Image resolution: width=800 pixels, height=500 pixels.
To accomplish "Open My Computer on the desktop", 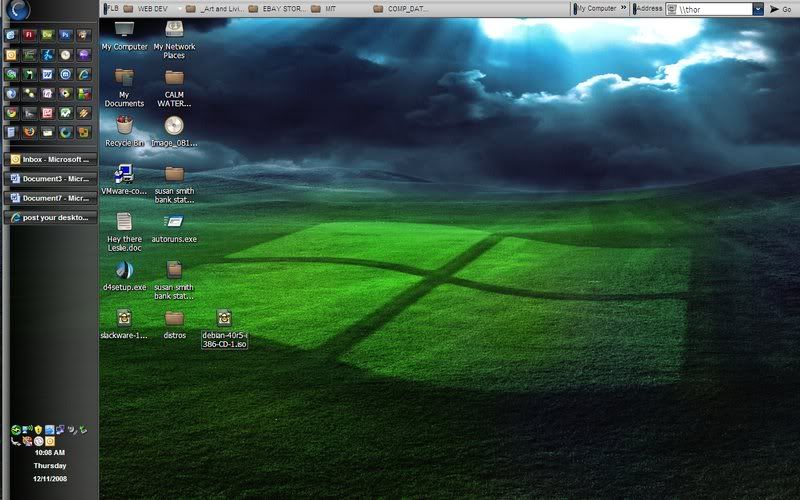I will [x=124, y=30].
